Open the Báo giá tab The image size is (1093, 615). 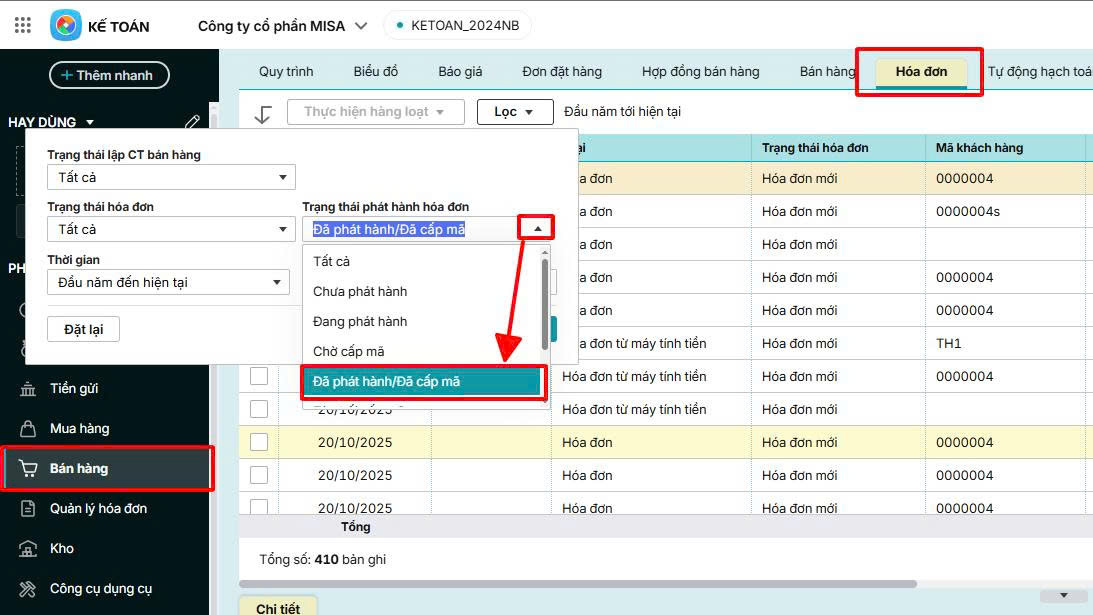click(460, 72)
